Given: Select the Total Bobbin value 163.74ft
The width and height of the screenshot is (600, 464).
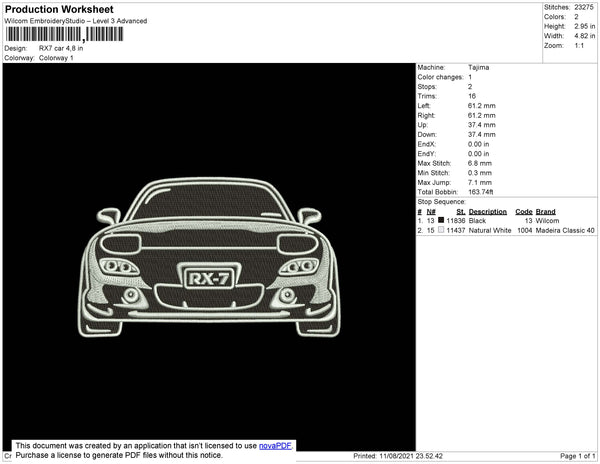Looking at the screenshot, I should [x=483, y=190].
